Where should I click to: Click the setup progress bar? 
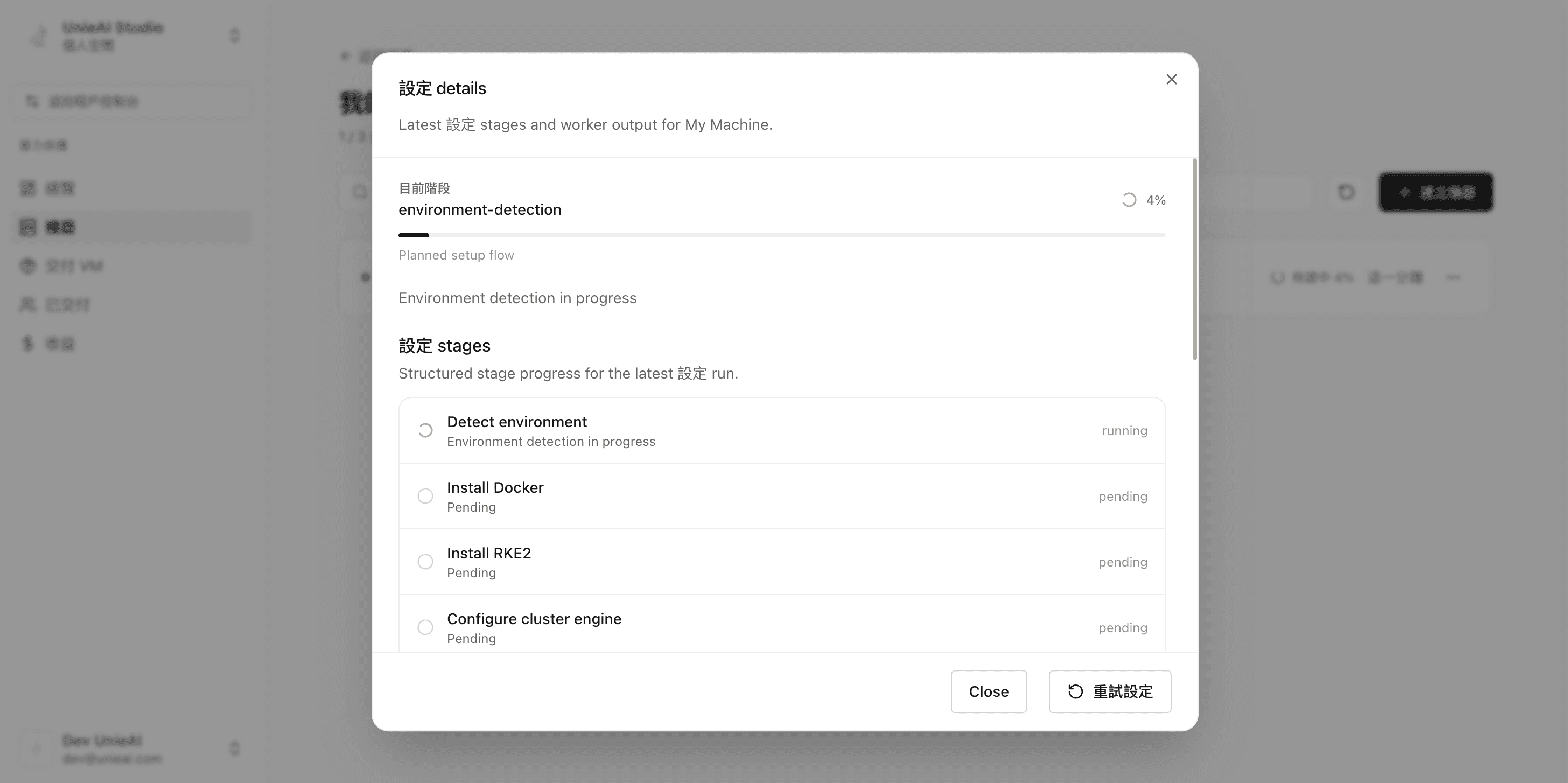click(x=782, y=235)
